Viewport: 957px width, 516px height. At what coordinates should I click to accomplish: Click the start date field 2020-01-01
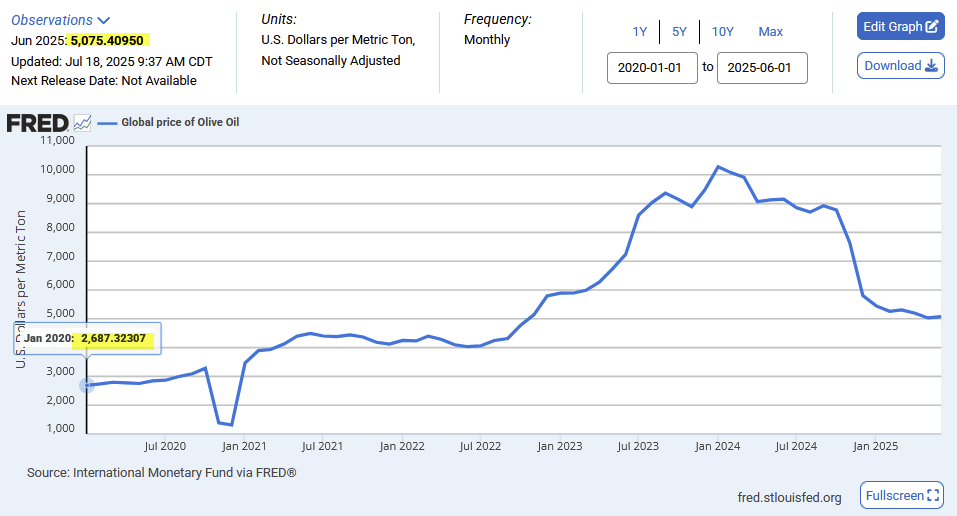652,68
